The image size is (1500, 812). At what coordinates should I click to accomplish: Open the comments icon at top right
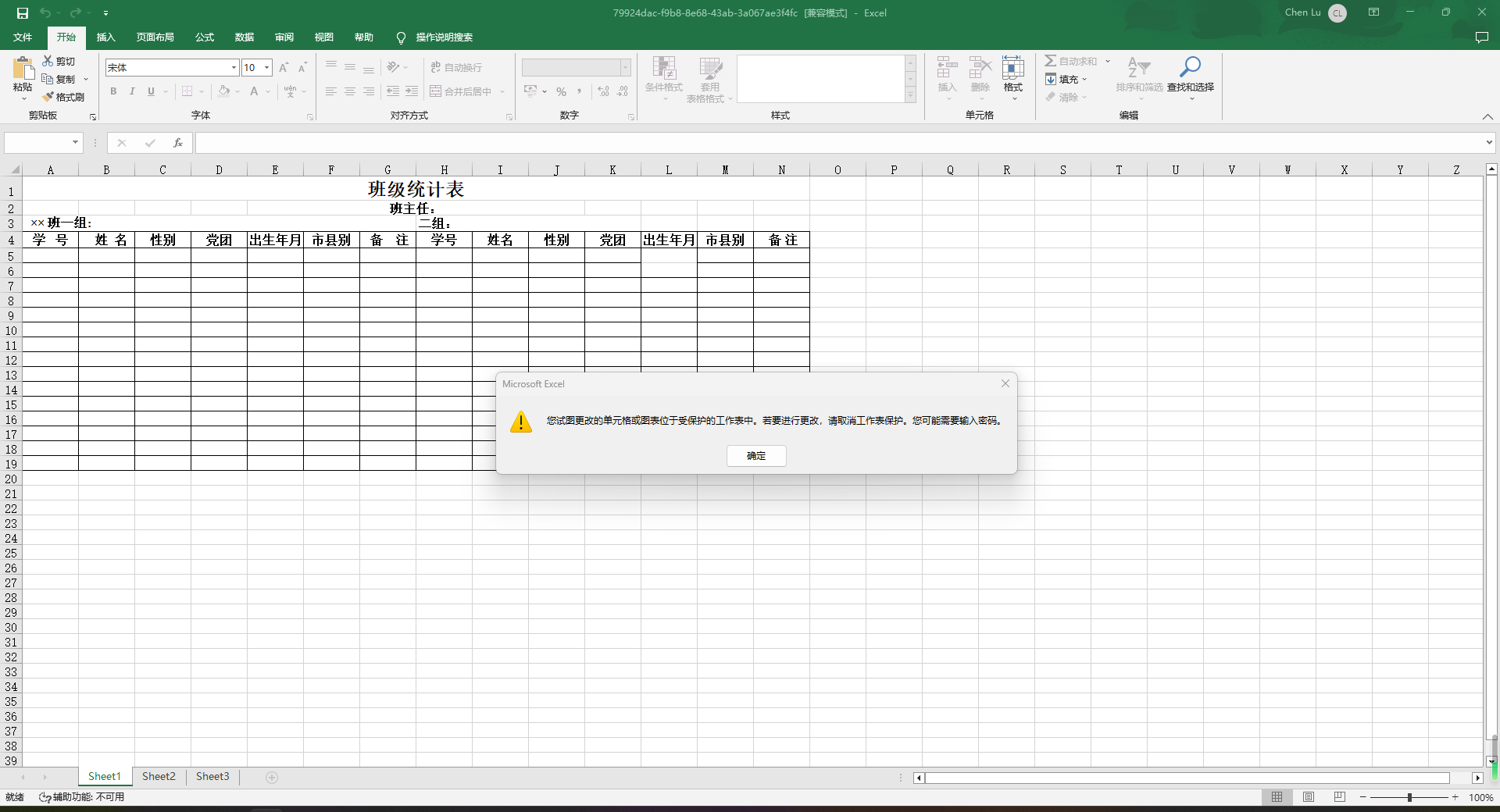1481,37
